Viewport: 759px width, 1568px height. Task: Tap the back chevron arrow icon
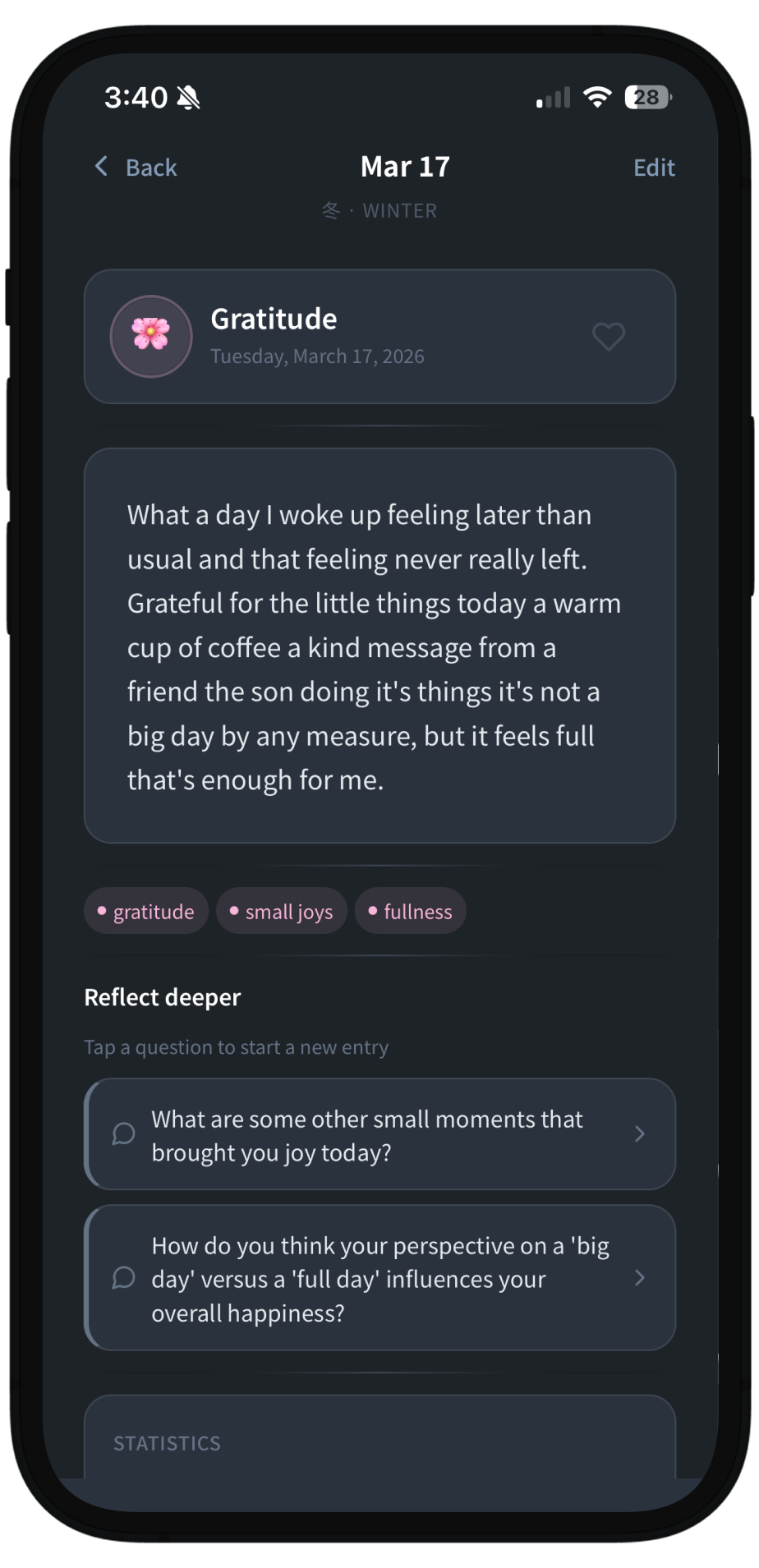coord(101,167)
